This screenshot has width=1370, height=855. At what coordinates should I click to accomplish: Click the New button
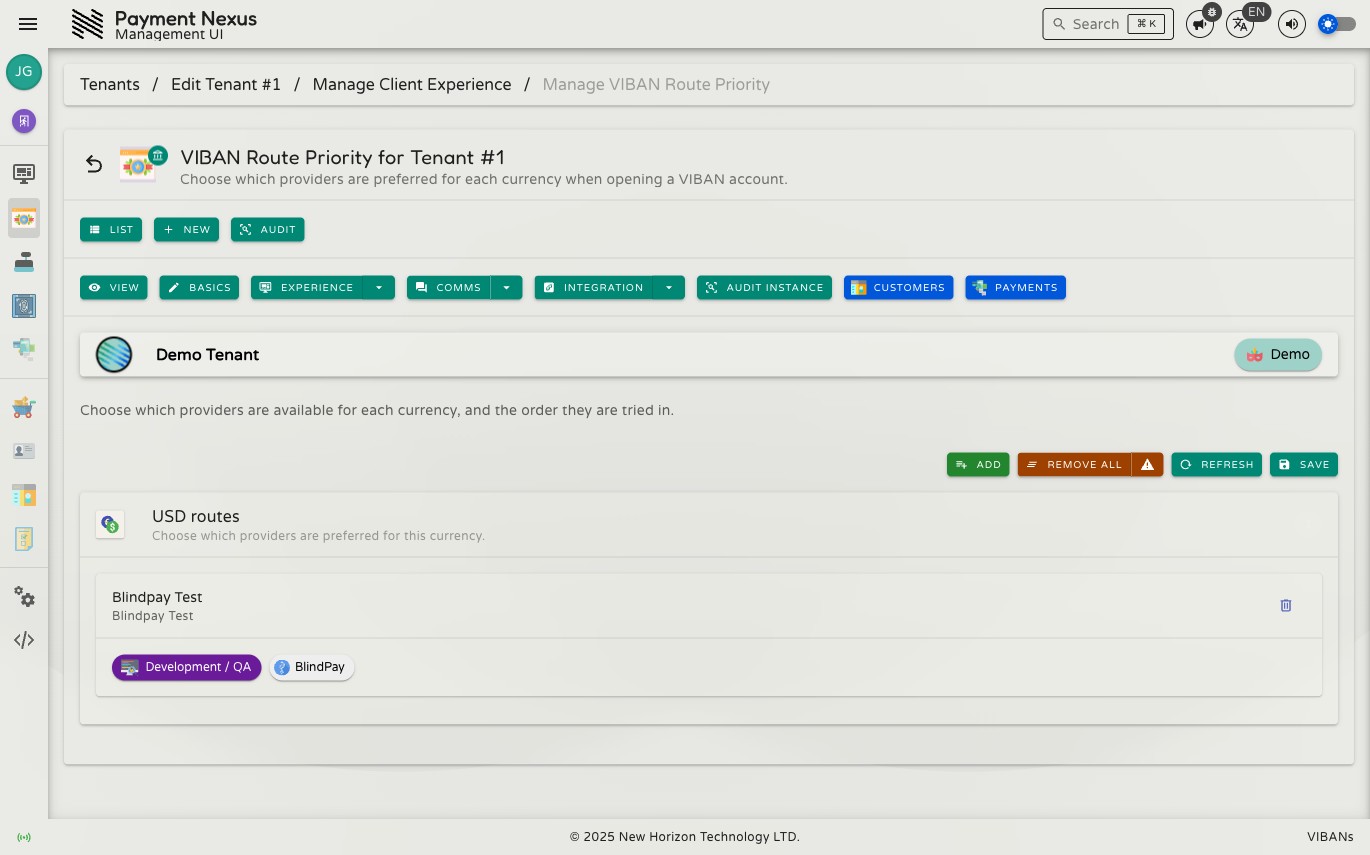(186, 229)
